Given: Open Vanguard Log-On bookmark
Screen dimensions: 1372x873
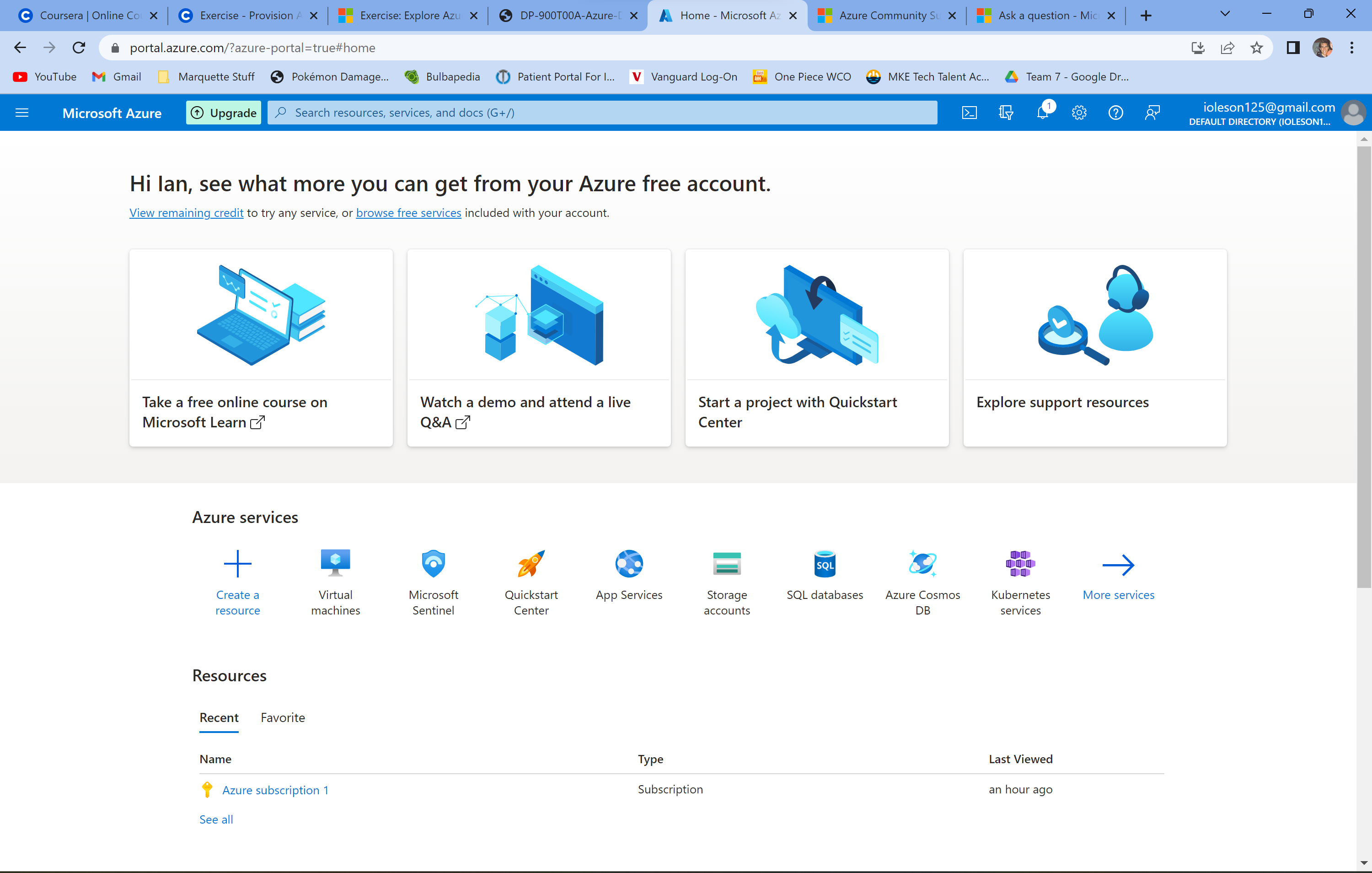Looking at the screenshot, I should tap(683, 76).
